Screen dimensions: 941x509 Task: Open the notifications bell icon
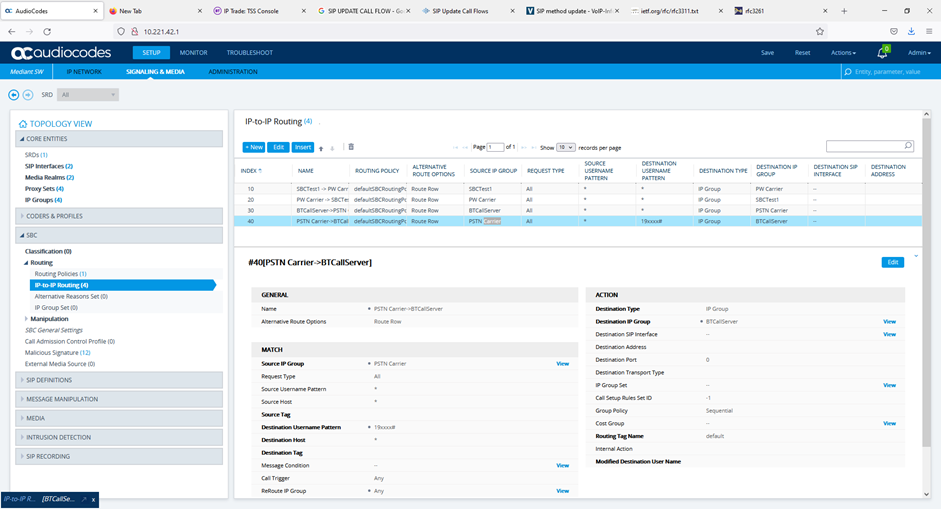pos(882,53)
